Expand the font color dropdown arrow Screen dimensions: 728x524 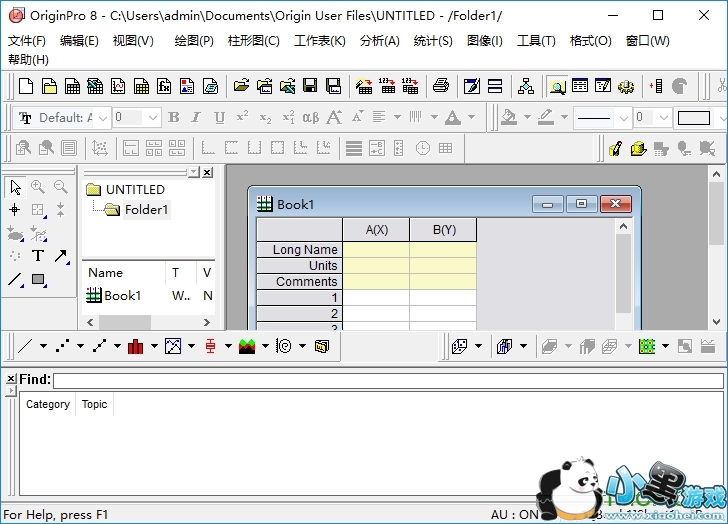(471, 117)
